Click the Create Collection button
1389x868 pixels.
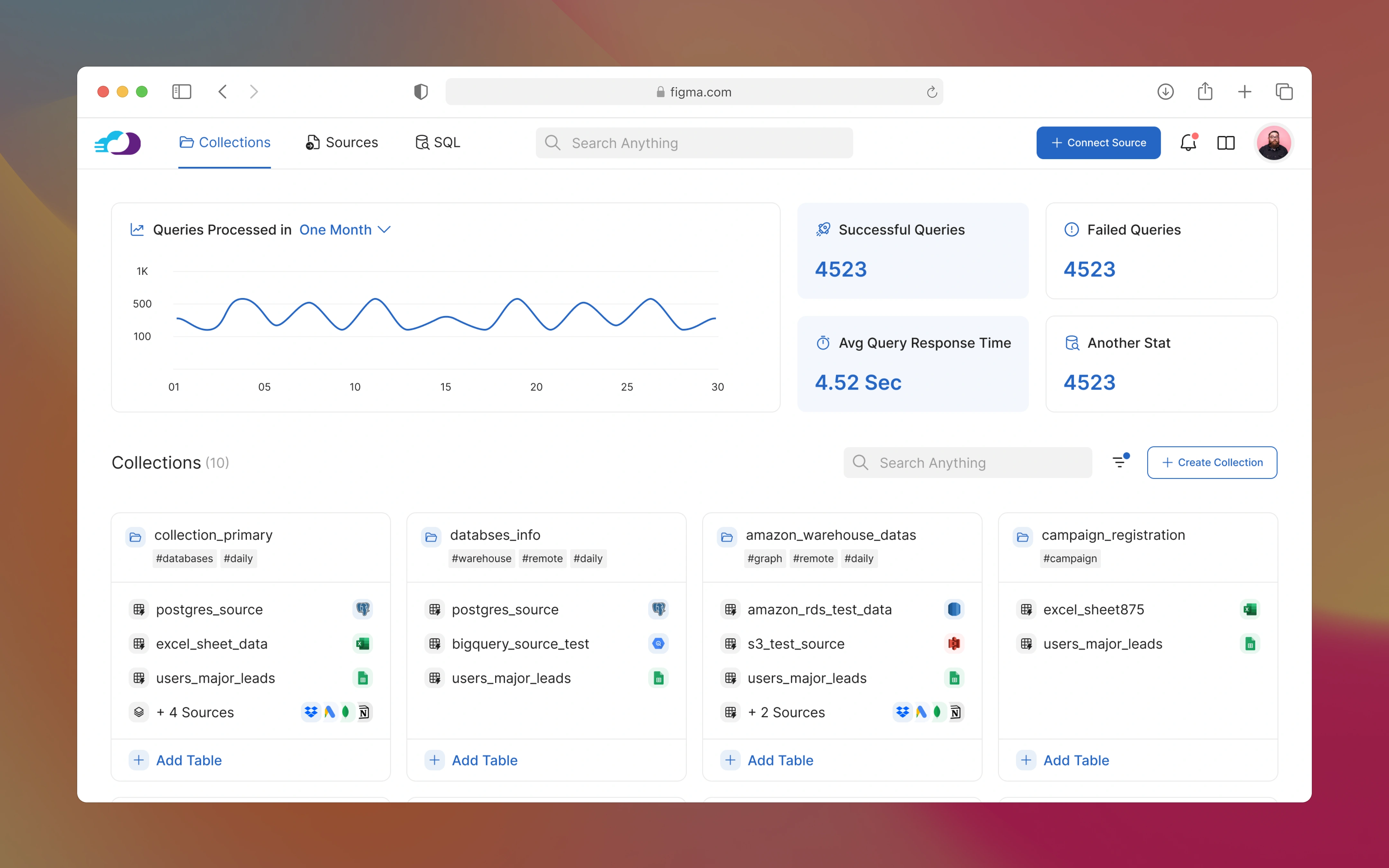pos(1212,462)
